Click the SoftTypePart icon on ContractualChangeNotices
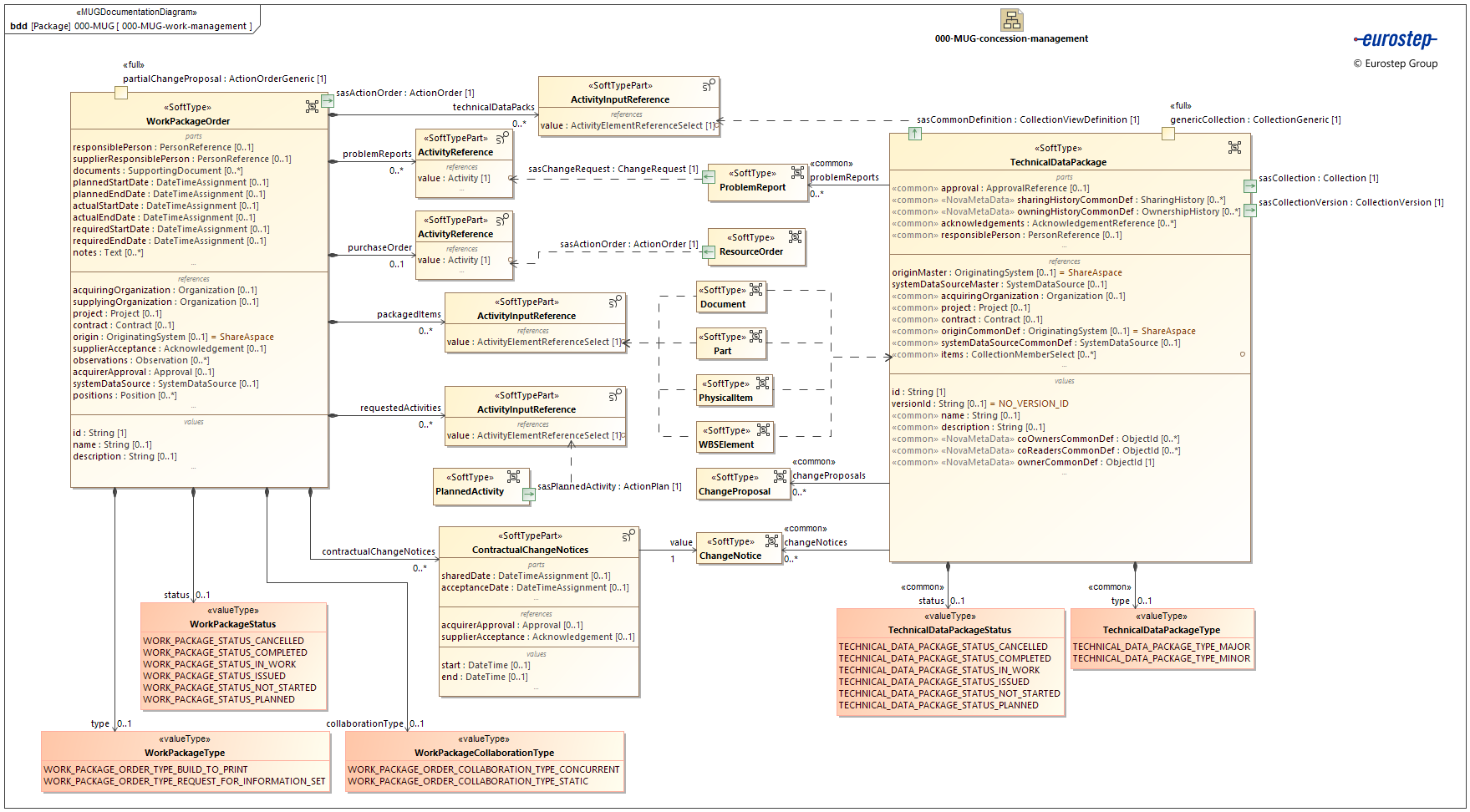The image size is (1470, 812). click(628, 535)
